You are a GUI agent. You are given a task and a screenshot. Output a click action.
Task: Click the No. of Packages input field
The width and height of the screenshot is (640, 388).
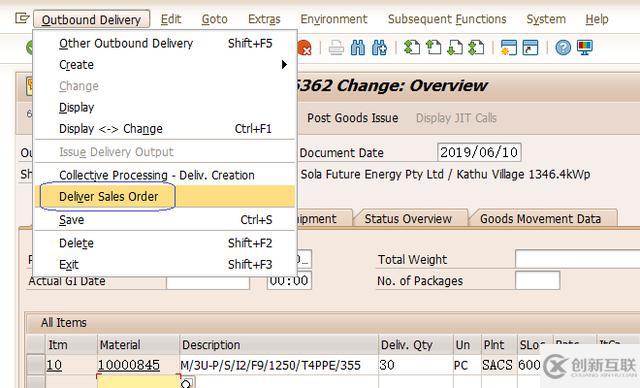pyautogui.click(x=537, y=281)
